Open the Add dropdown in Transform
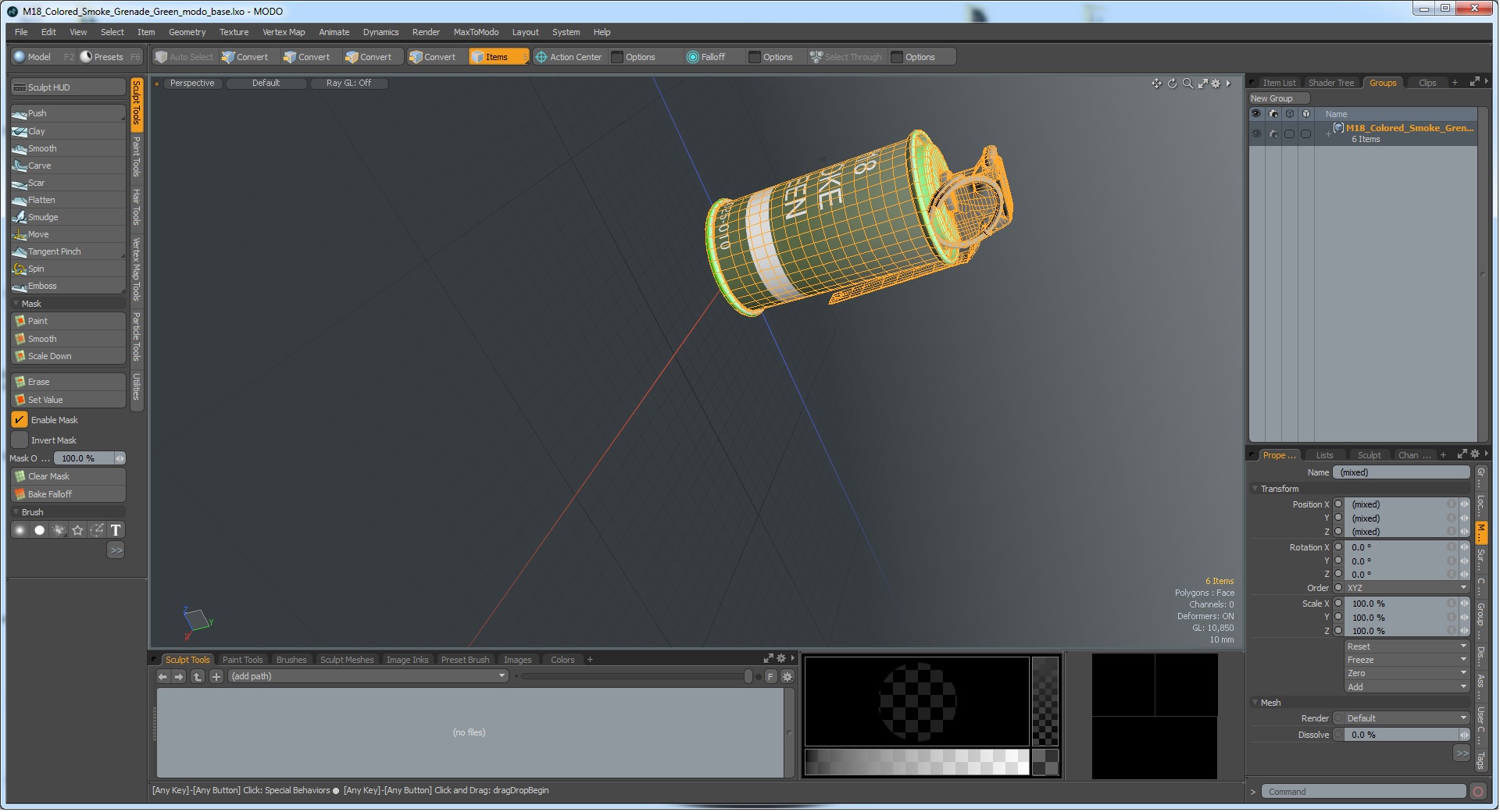Screen dimensions: 1500x812 pos(1406,687)
